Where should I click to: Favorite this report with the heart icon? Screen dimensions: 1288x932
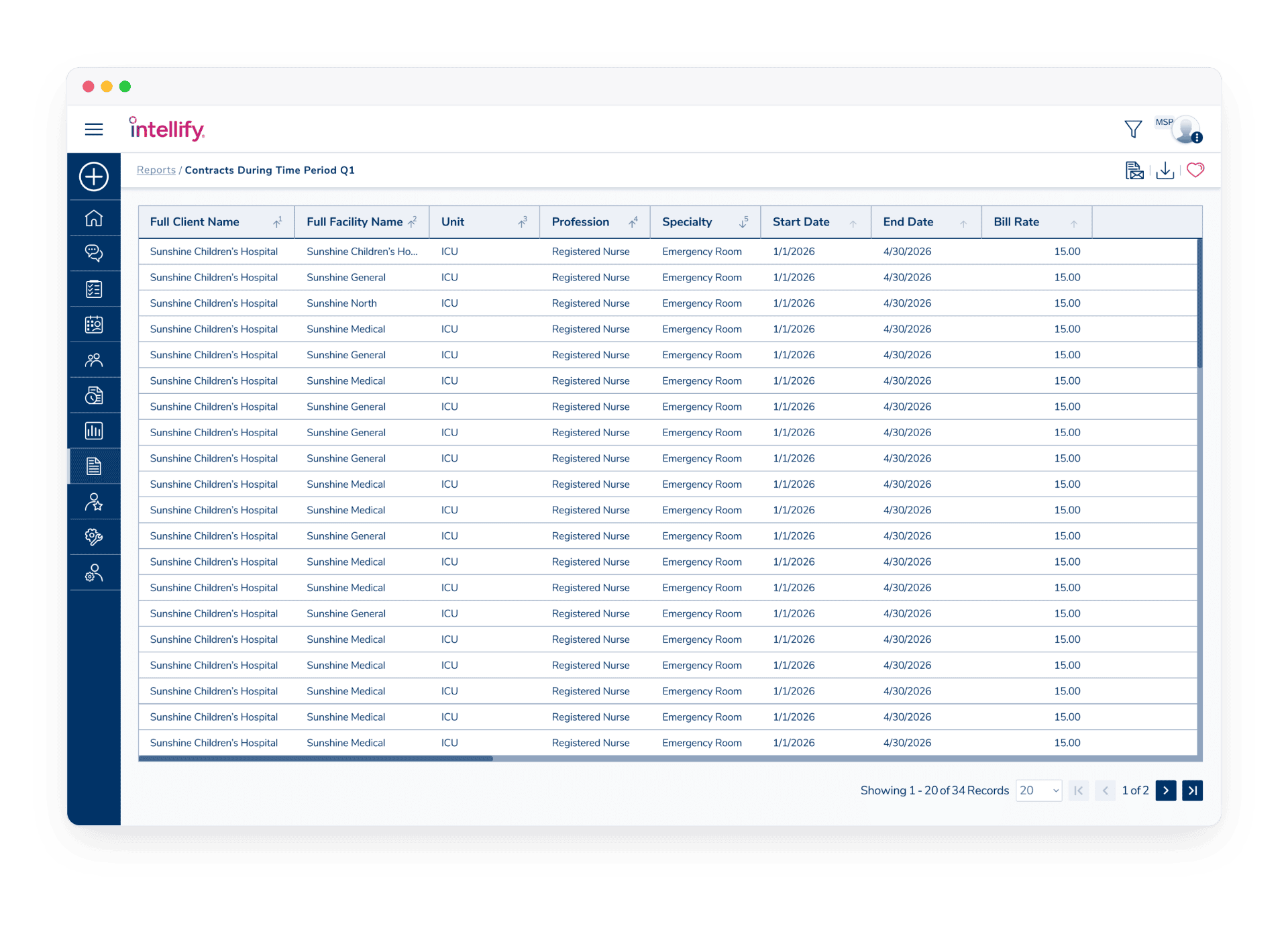point(1195,170)
